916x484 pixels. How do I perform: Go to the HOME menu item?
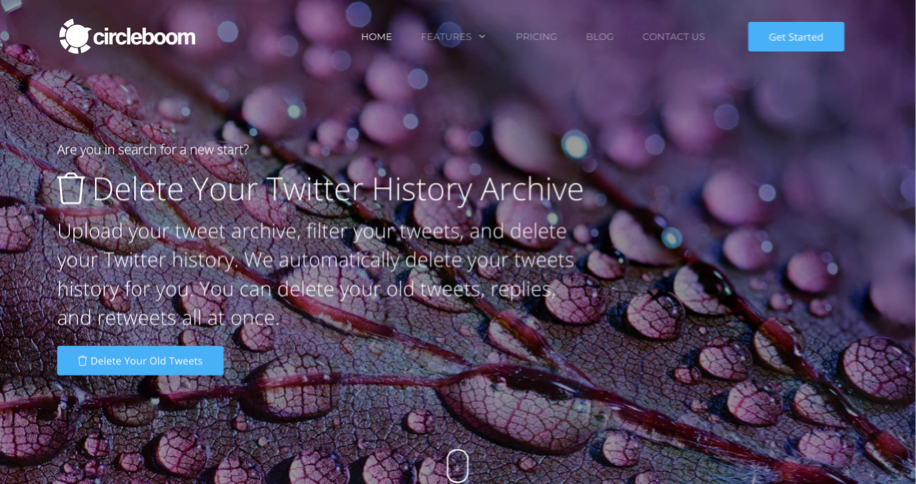[376, 36]
